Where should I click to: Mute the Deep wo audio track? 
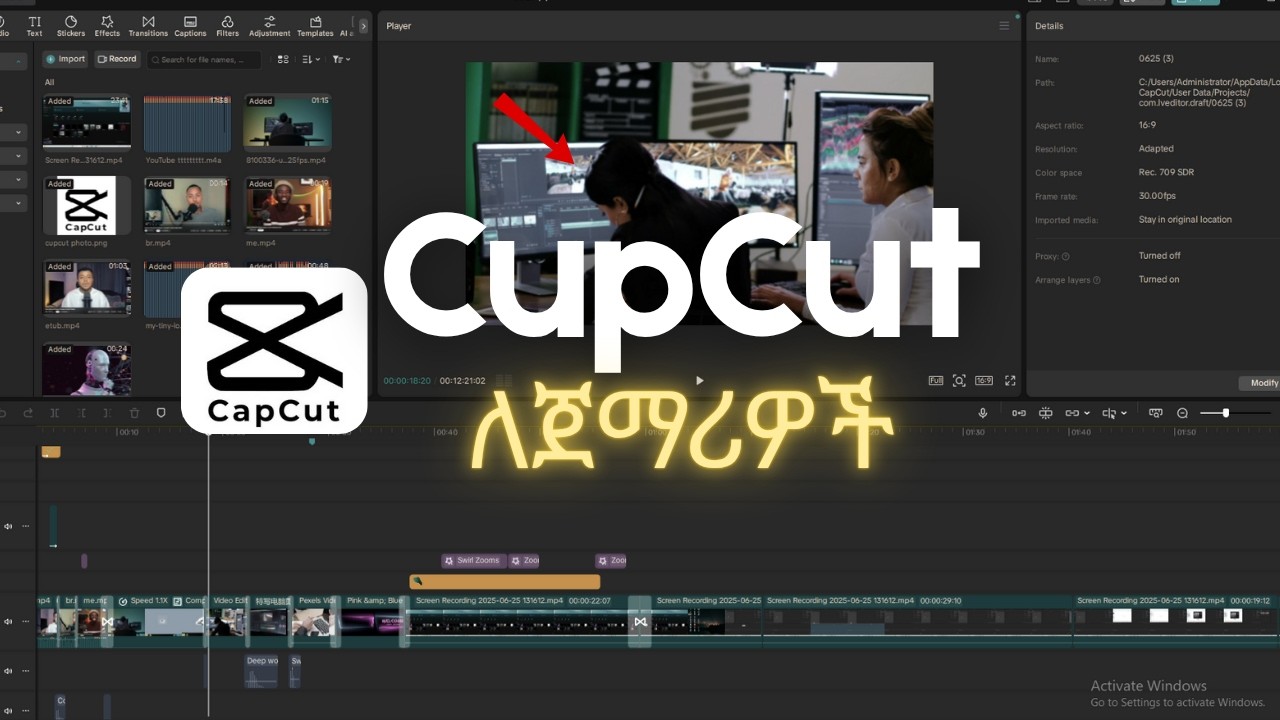[x=9, y=671]
